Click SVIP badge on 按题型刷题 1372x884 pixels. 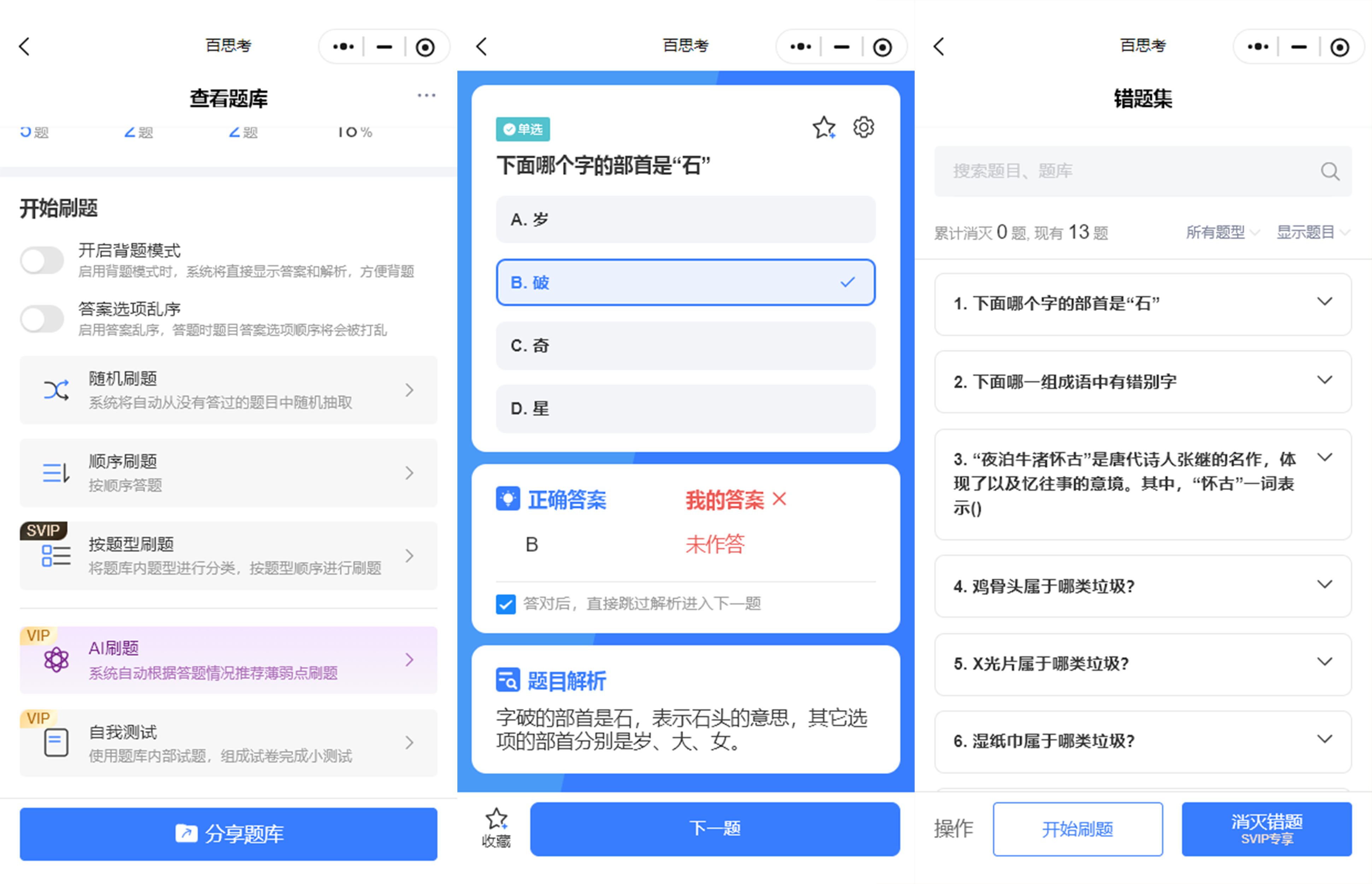(x=43, y=530)
